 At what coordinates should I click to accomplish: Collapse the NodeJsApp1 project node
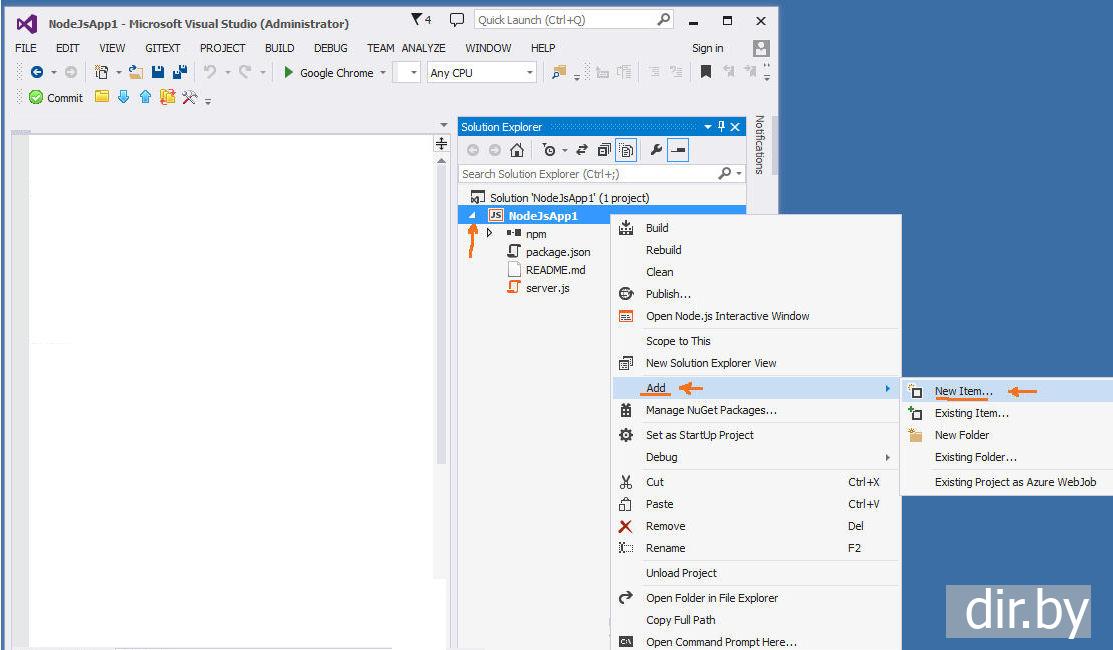tap(472, 216)
